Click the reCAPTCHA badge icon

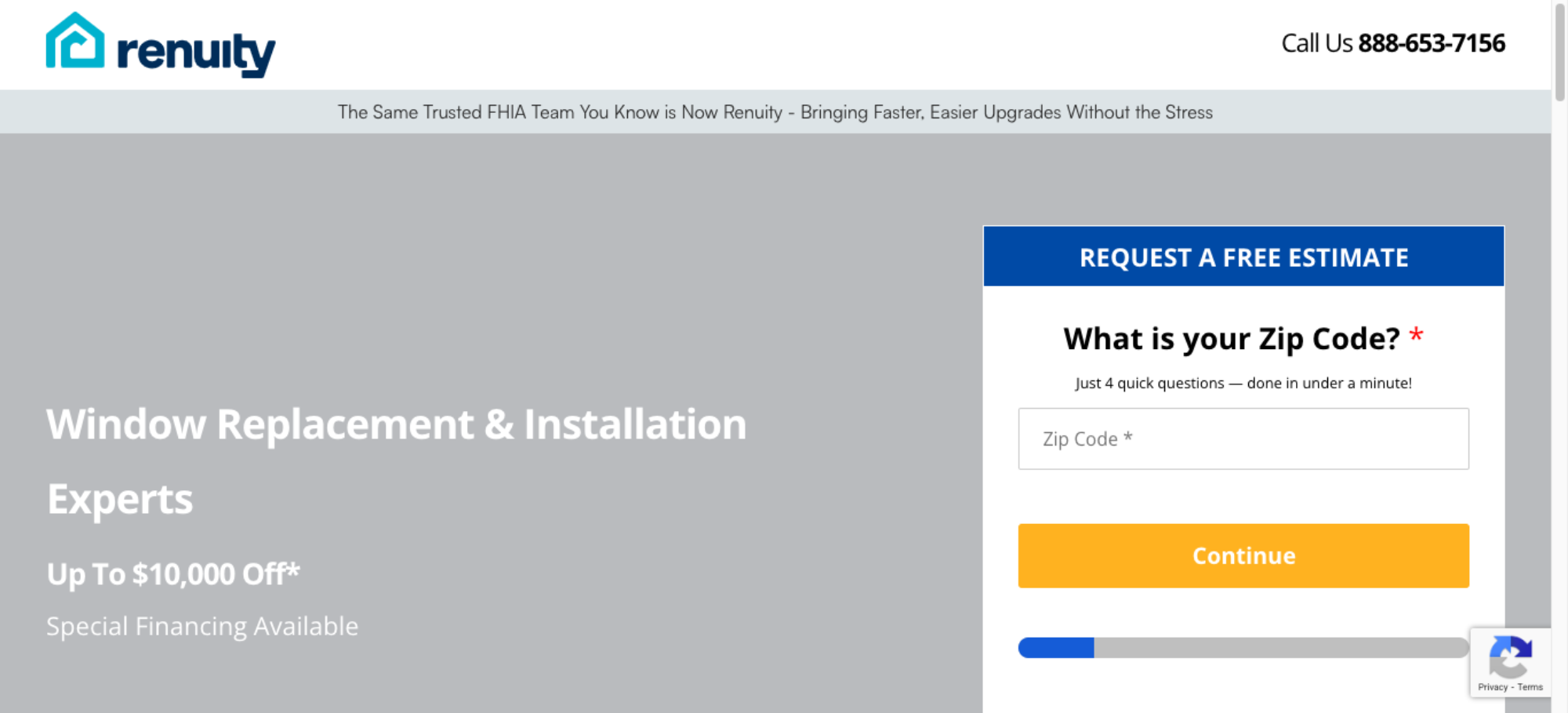click(1510, 657)
